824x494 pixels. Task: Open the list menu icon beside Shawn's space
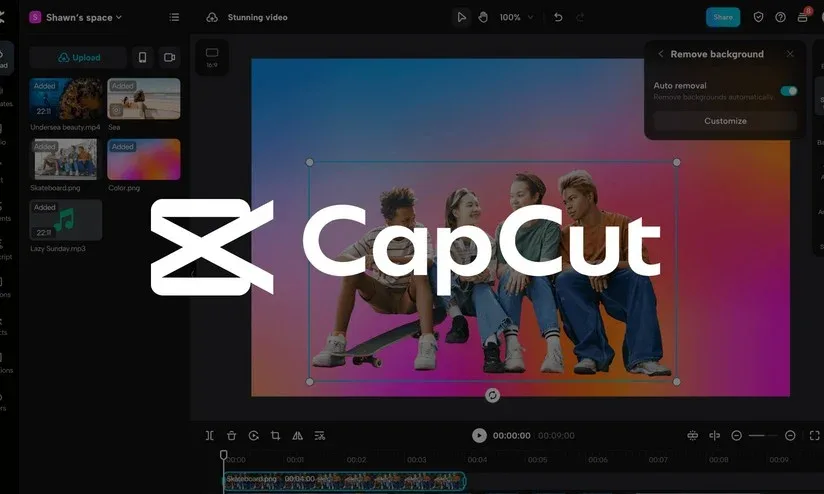(174, 17)
